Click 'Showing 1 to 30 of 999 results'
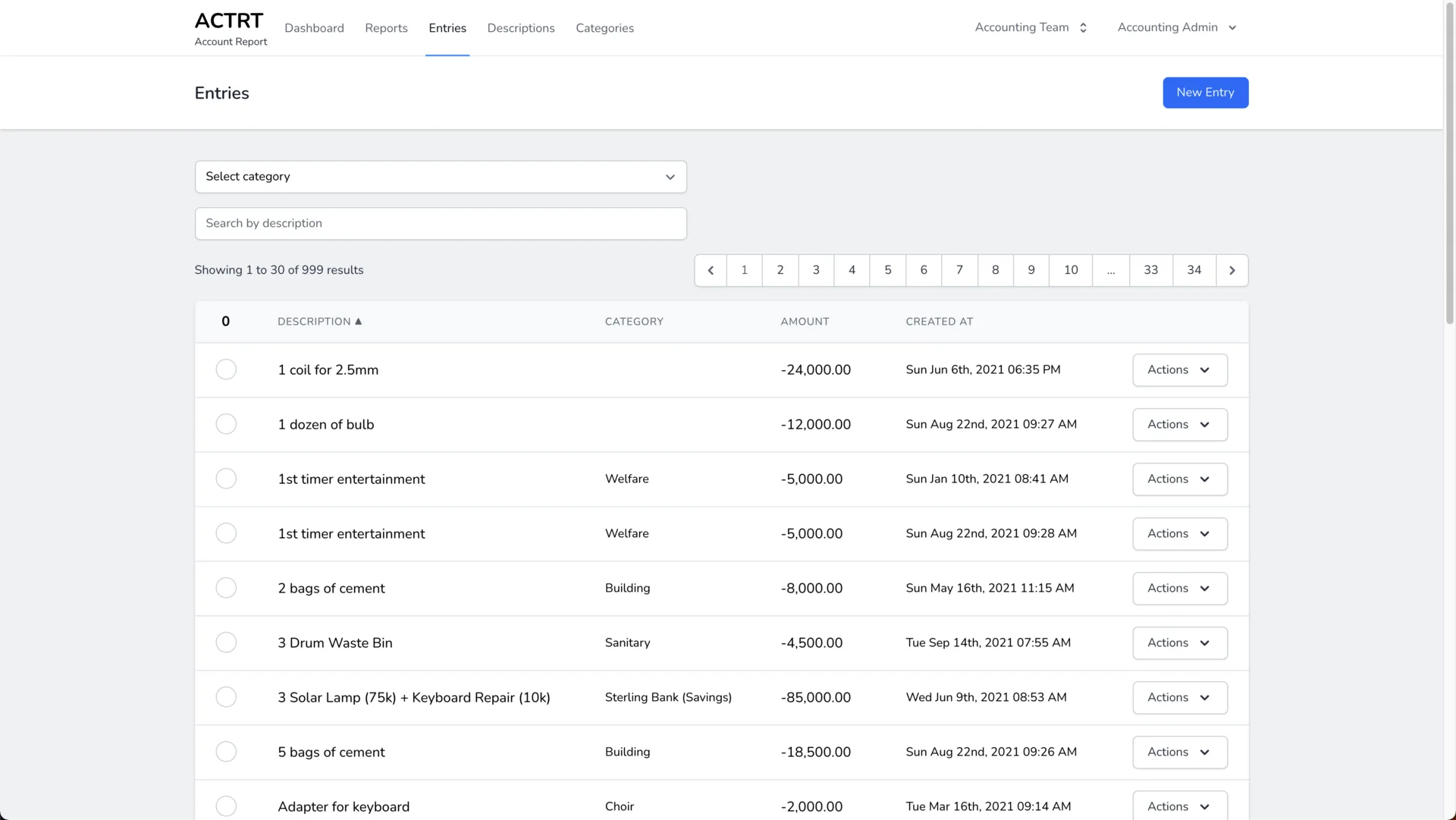This screenshot has width=1456, height=820. [278, 270]
